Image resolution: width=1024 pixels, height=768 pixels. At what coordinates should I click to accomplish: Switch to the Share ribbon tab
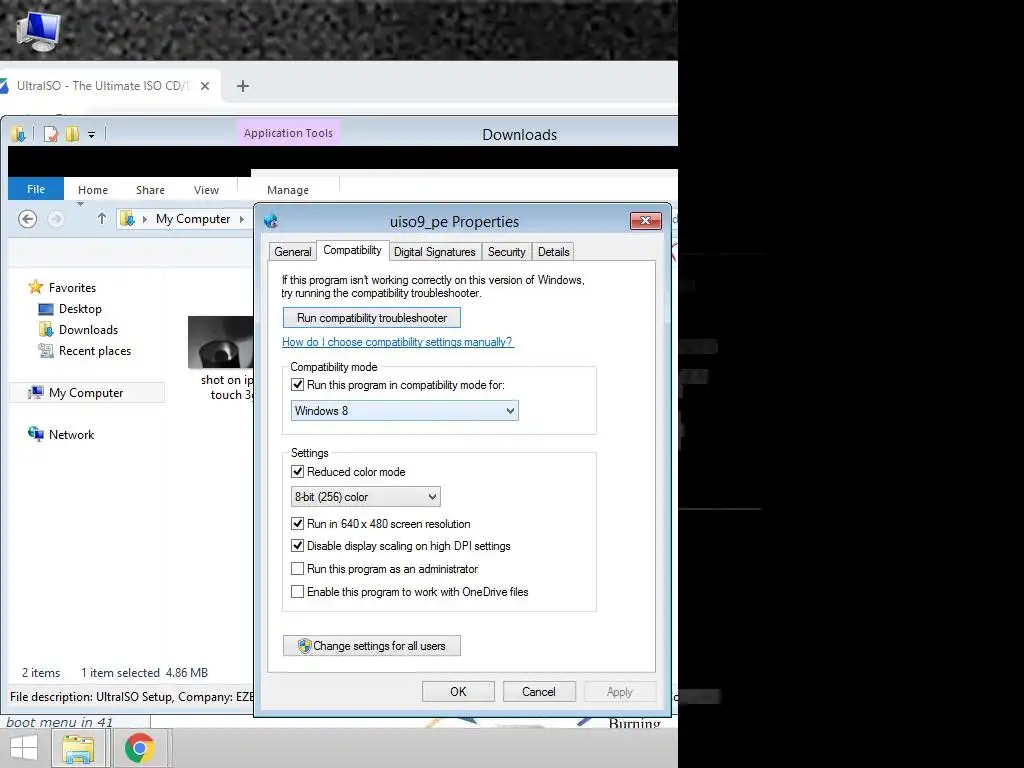pos(150,190)
